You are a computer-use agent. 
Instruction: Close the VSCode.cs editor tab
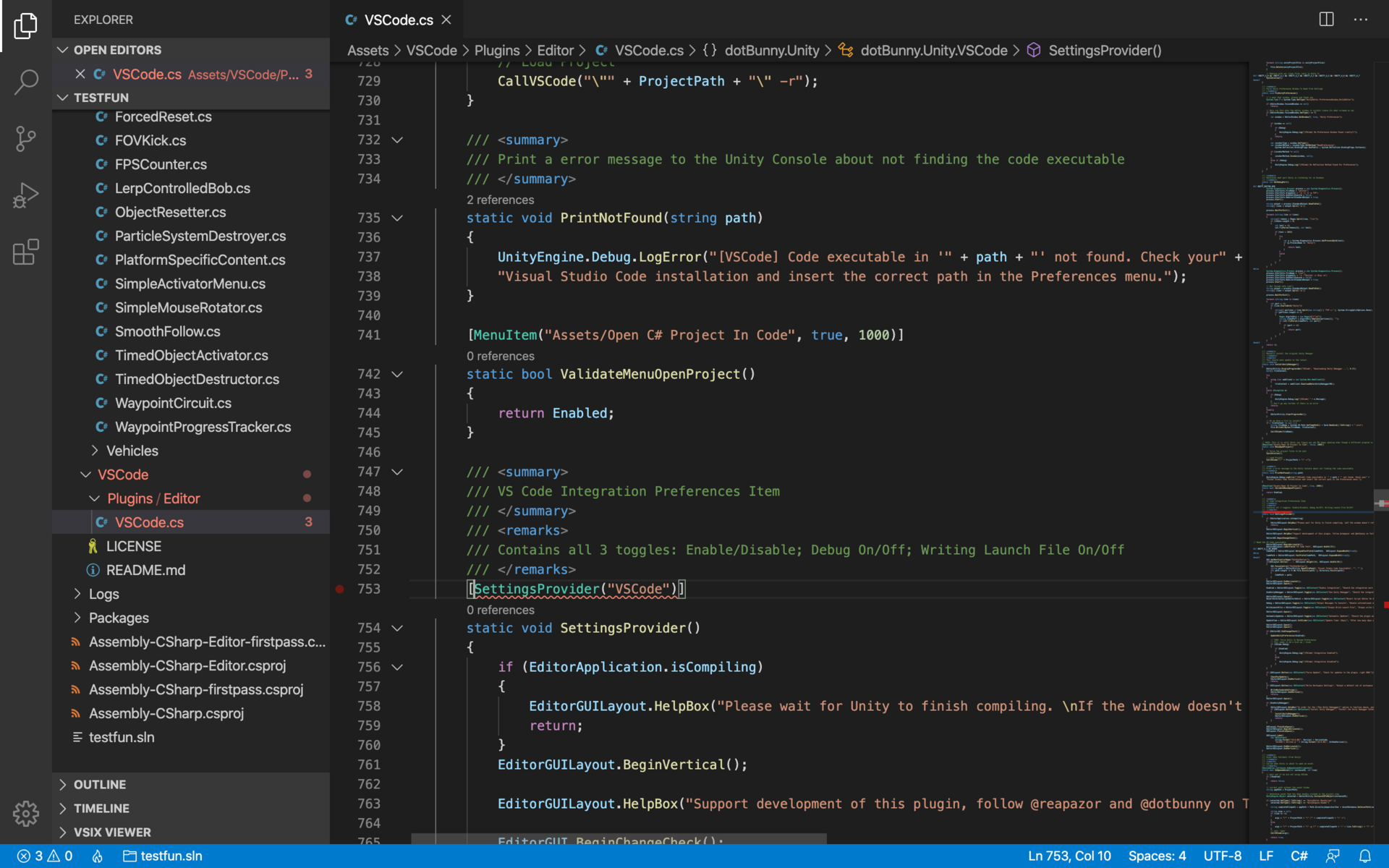click(446, 20)
